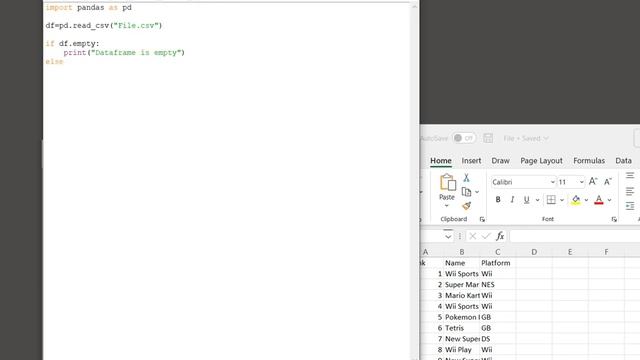The width and height of the screenshot is (640, 360).
Task: Apply cell Borders icon
Action: pos(551,200)
